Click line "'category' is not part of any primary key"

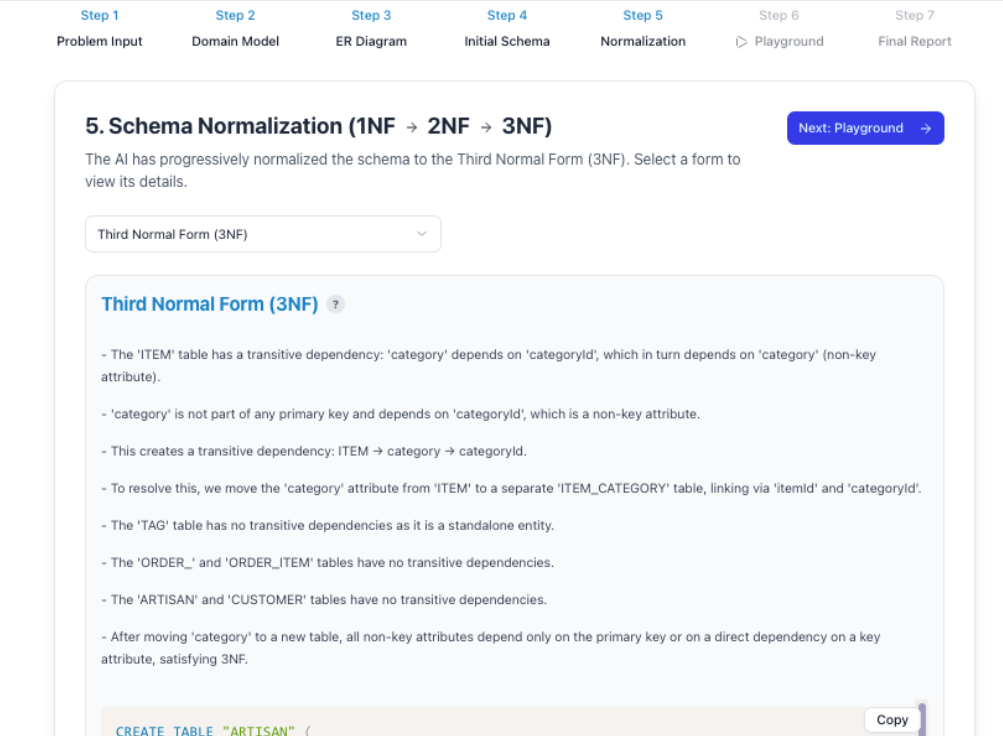point(400,414)
